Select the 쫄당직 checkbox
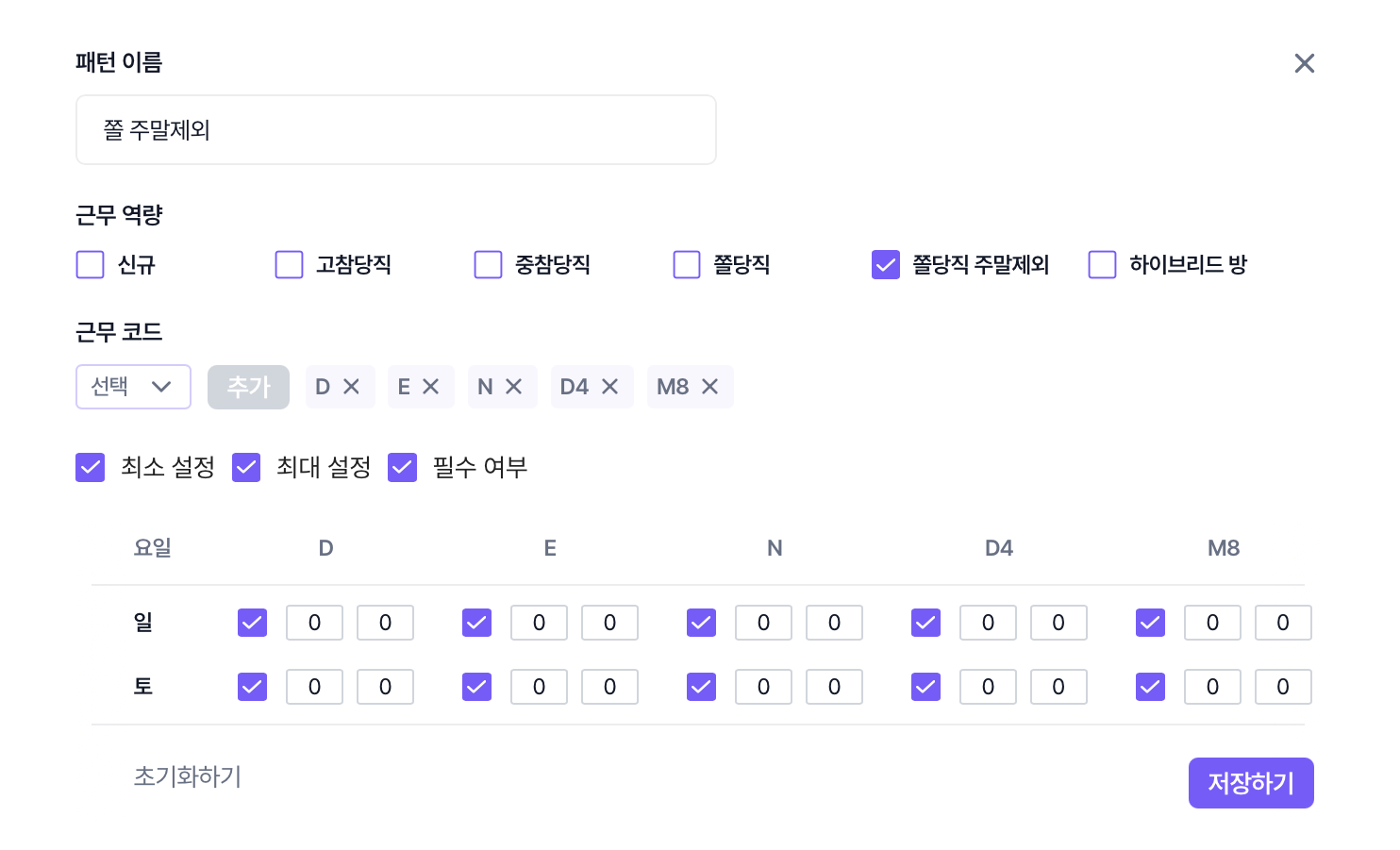1400x850 pixels. coord(687,265)
